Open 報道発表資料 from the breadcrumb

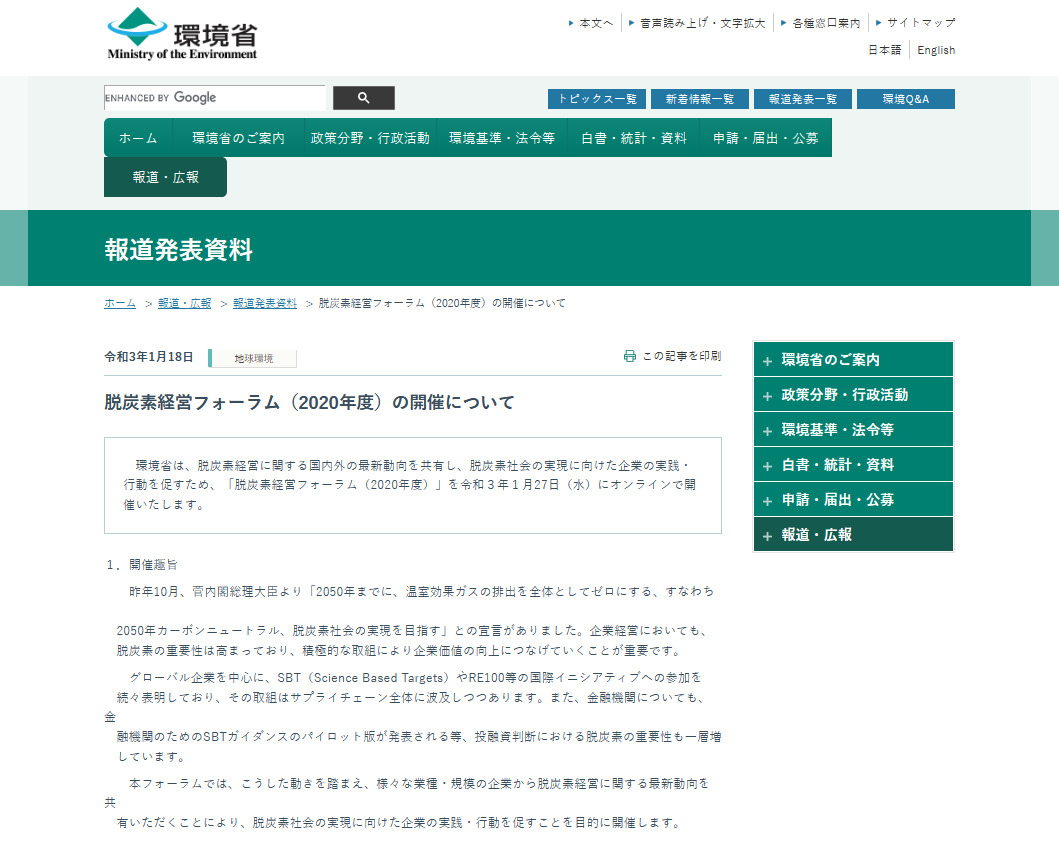click(263, 302)
